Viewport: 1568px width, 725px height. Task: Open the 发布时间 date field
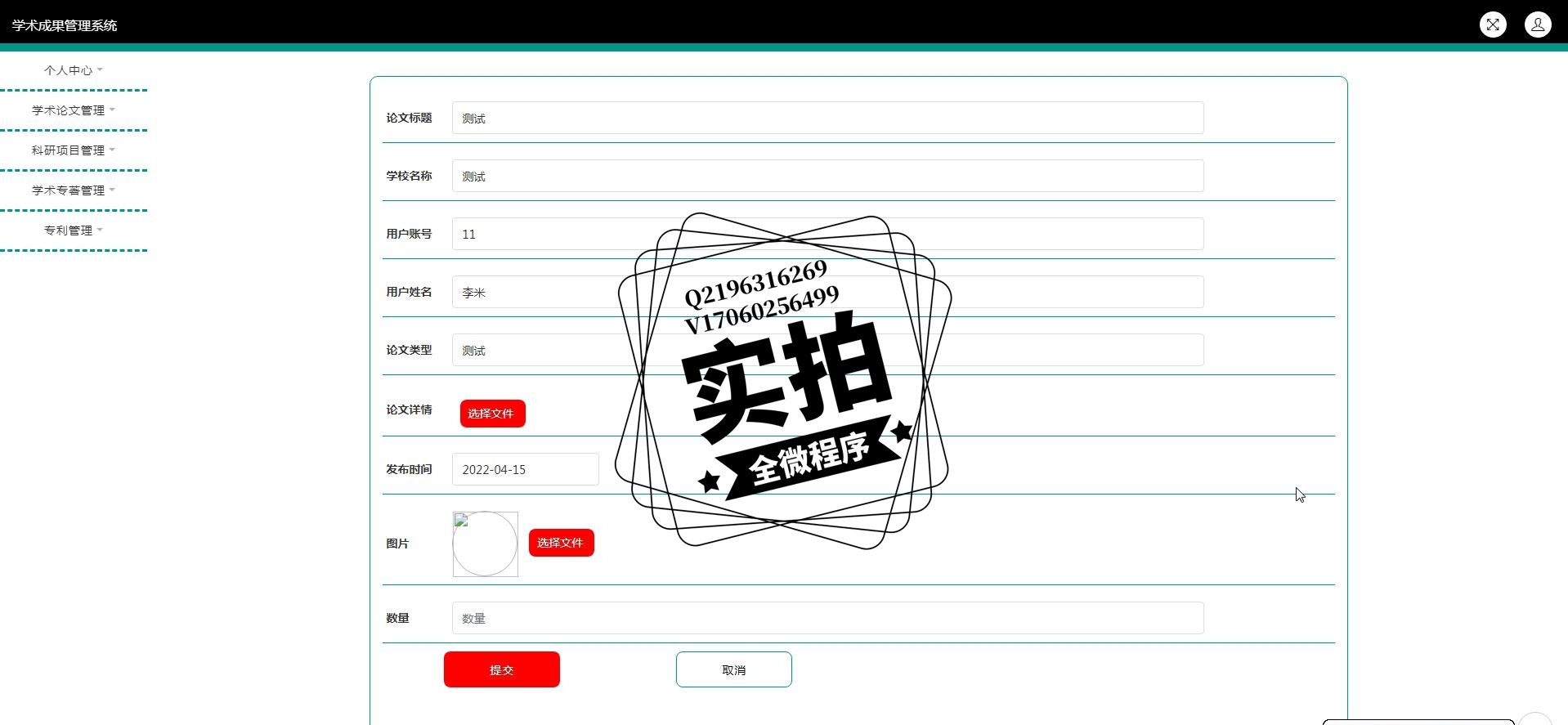(x=525, y=469)
